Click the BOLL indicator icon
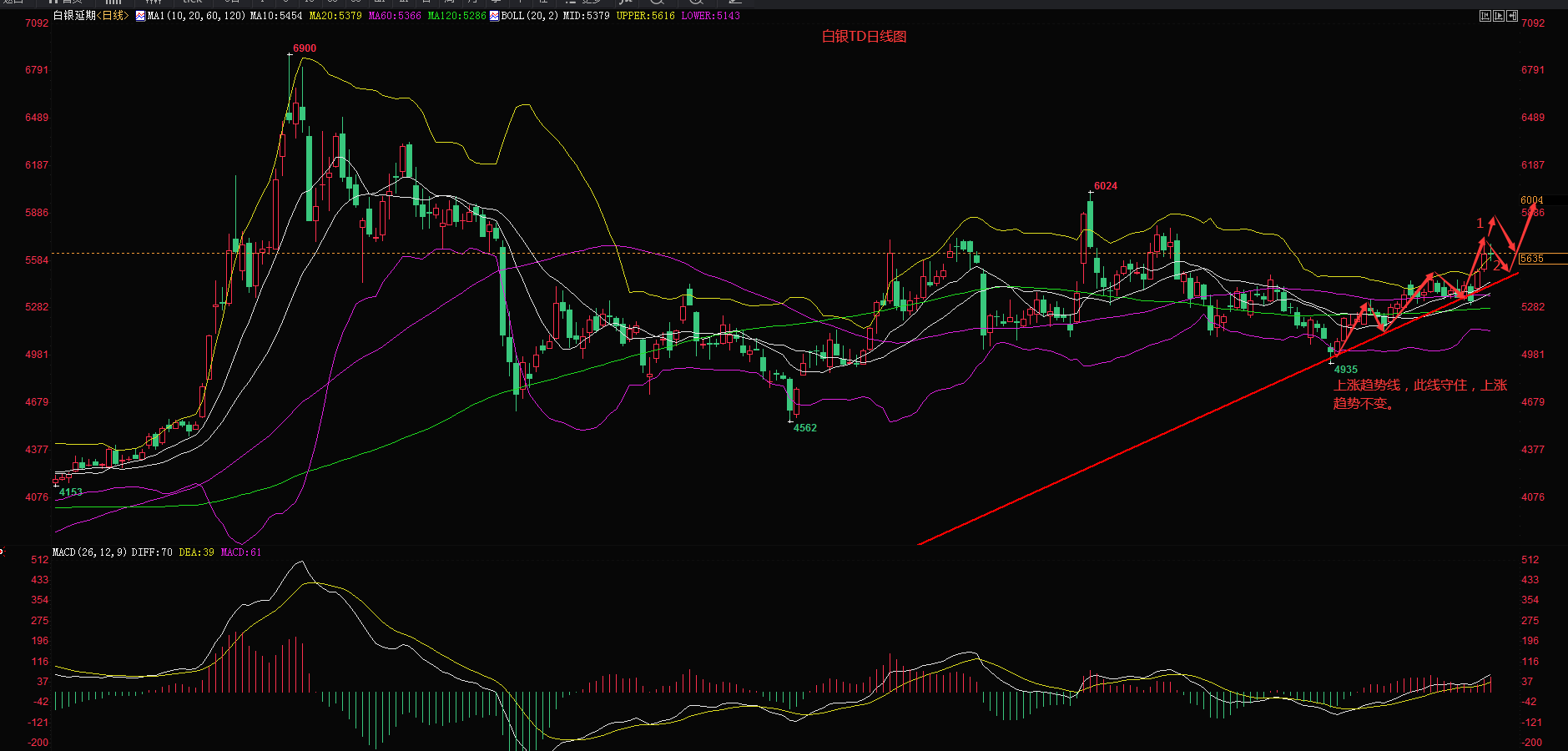This screenshot has width=1568, height=751. [494, 16]
